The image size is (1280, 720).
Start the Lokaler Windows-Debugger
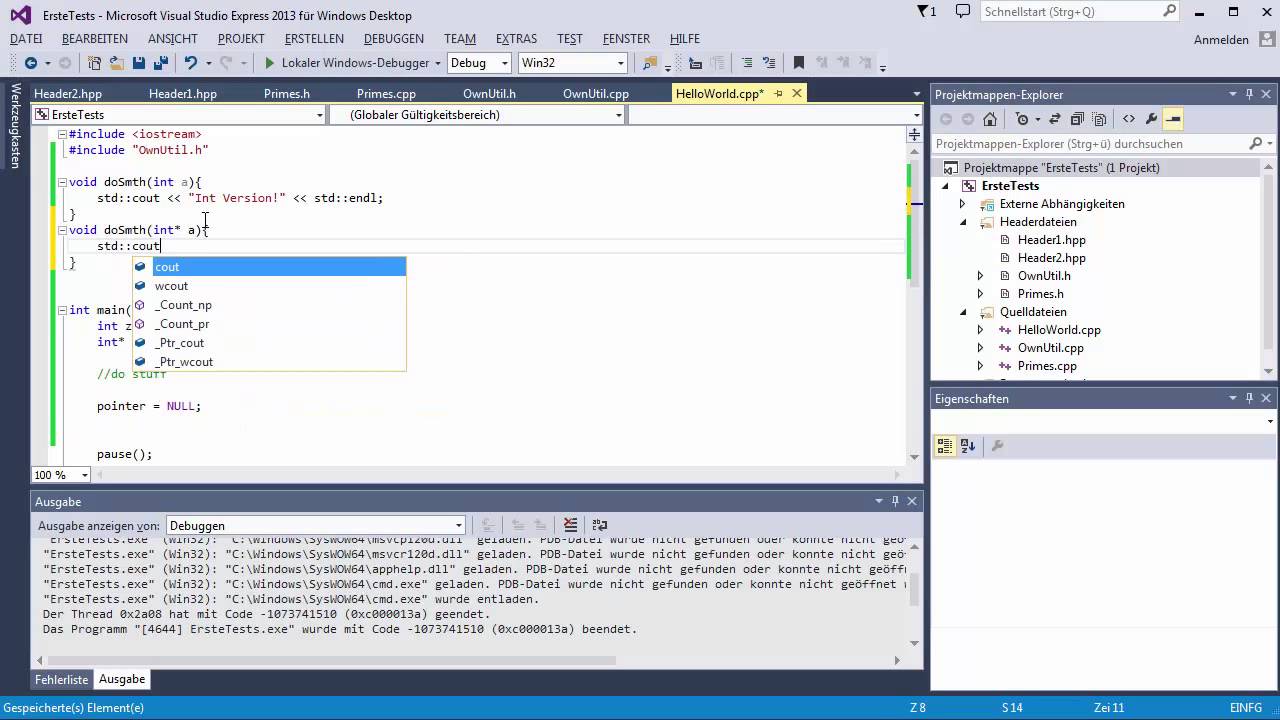point(346,63)
